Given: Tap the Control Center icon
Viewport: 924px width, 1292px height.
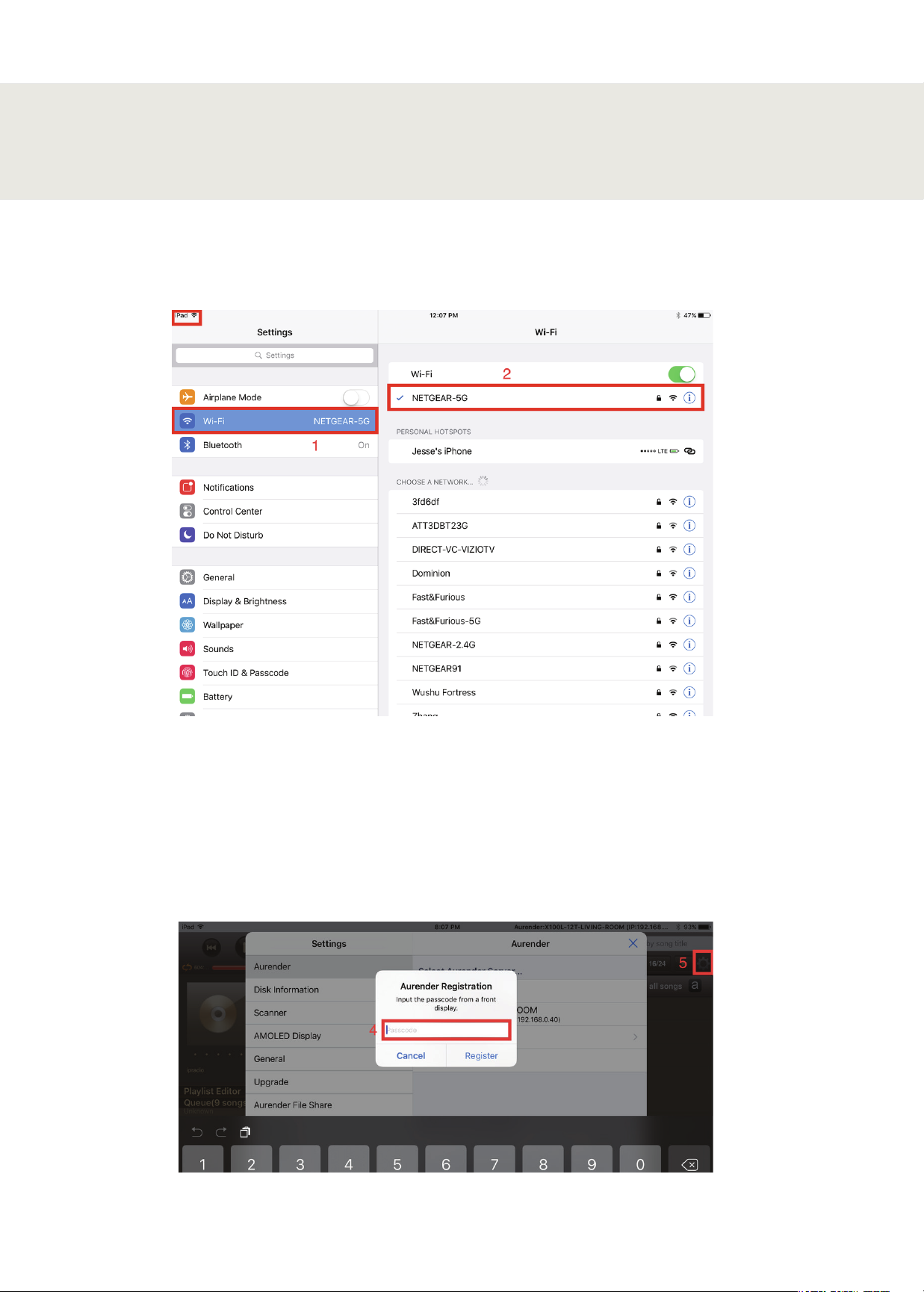Looking at the screenshot, I should pyautogui.click(x=187, y=512).
